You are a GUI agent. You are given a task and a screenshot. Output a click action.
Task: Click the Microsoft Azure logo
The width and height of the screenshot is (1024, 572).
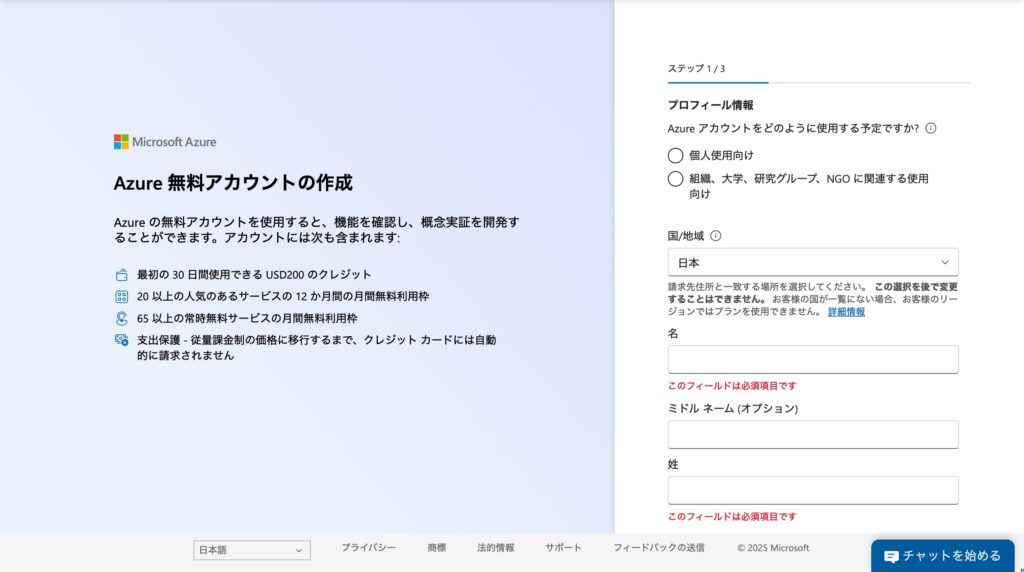[x=165, y=142]
